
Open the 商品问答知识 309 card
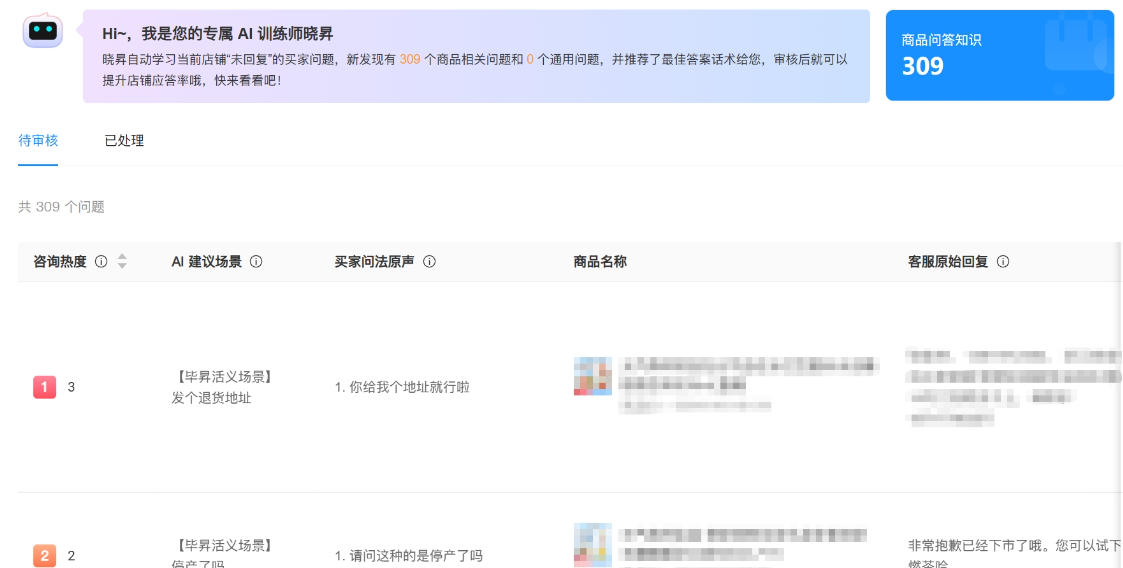1000,55
